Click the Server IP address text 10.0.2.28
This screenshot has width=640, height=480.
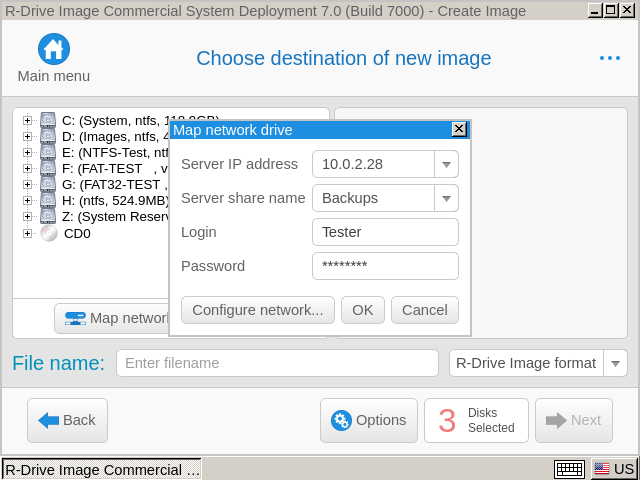click(352, 164)
